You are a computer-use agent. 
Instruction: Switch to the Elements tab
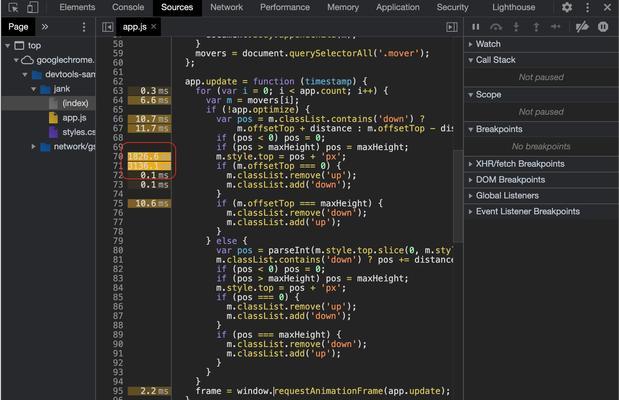tap(77, 7)
